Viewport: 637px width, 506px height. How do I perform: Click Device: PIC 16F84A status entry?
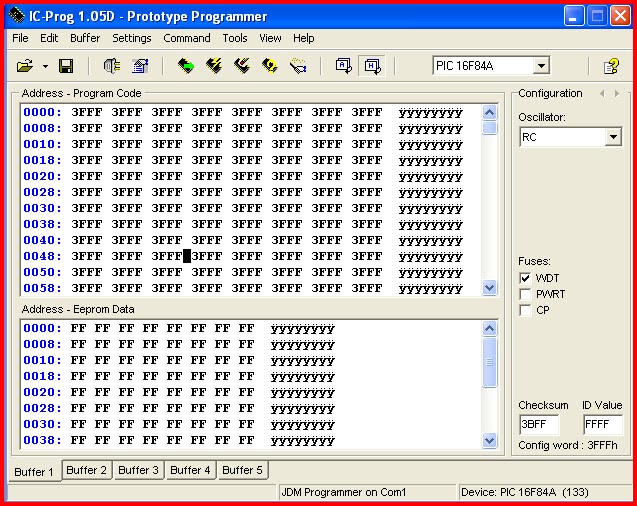(x=524, y=492)
